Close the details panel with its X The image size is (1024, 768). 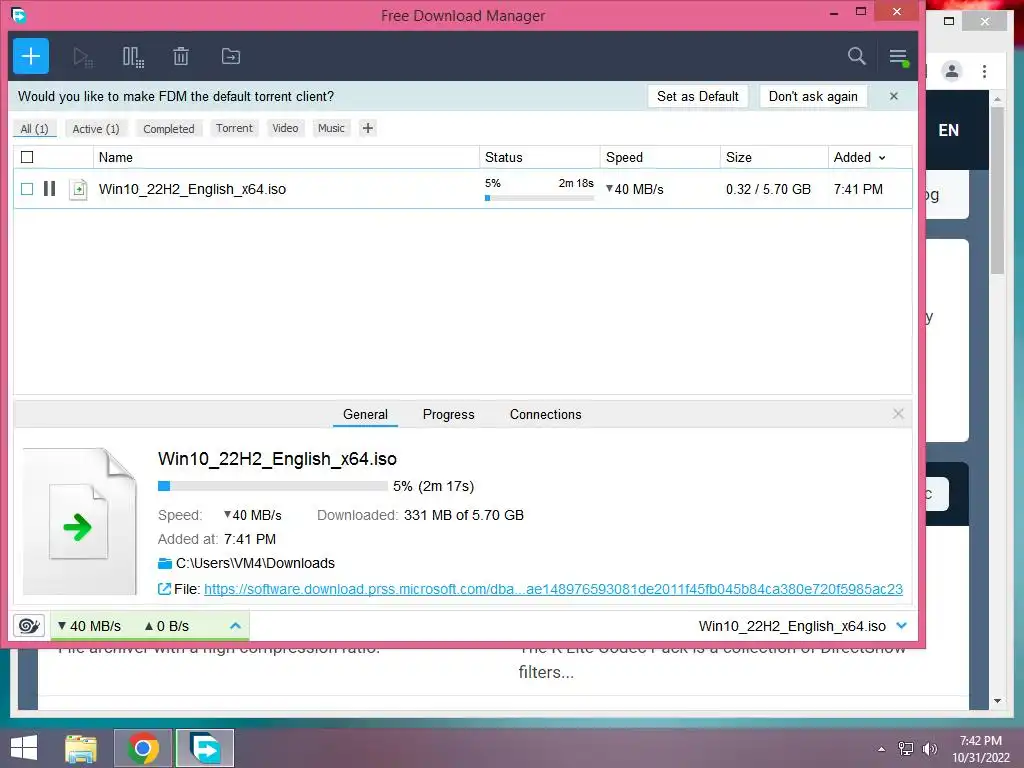point(898,414)
